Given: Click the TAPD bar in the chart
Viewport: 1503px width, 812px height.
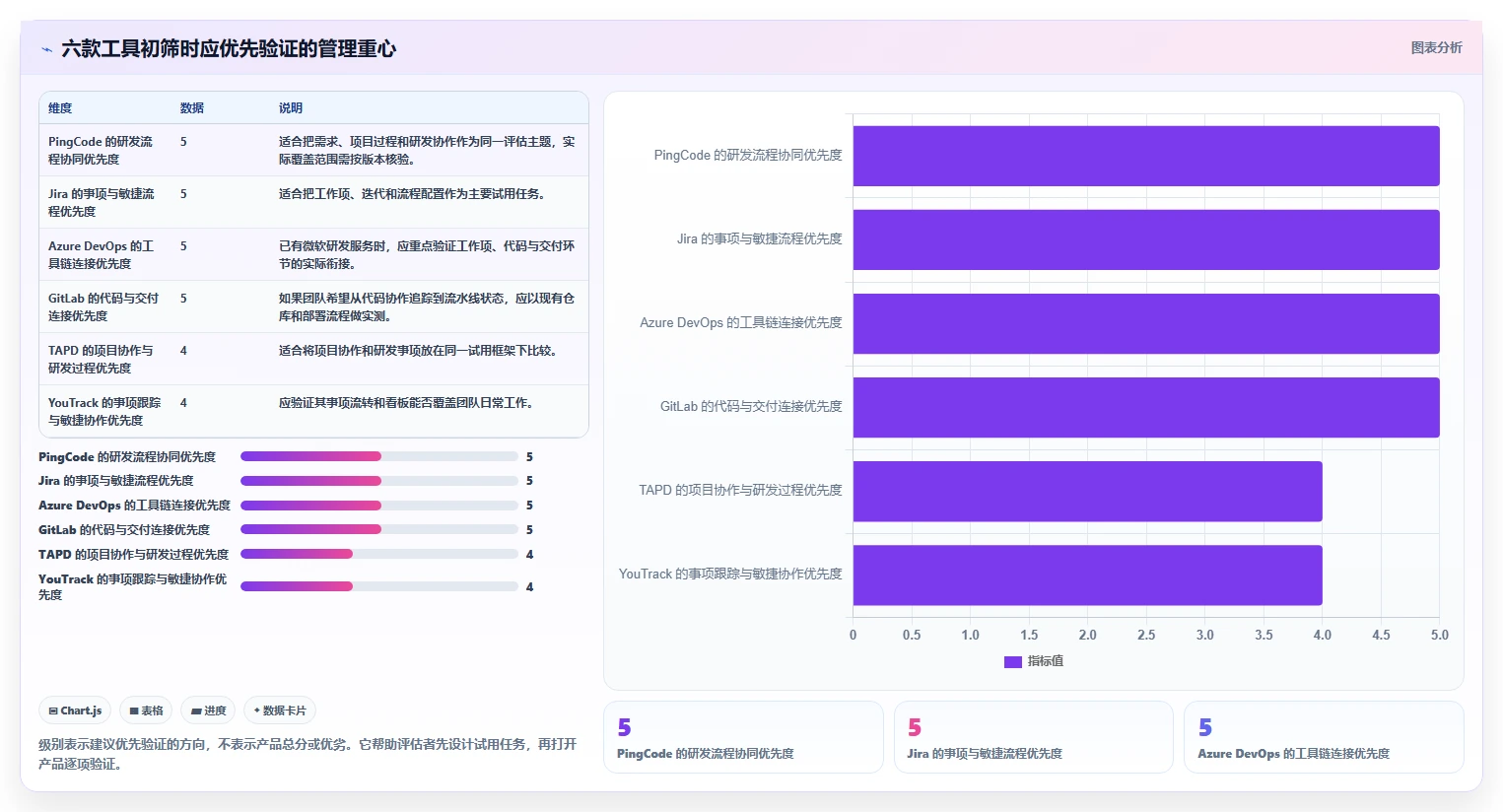Looking at the screenshot, I should coord(1088,491).
